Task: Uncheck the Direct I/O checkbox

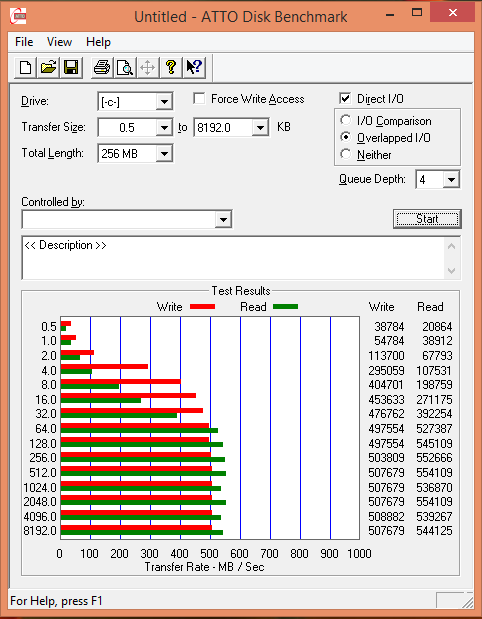Action: (345, 98)
